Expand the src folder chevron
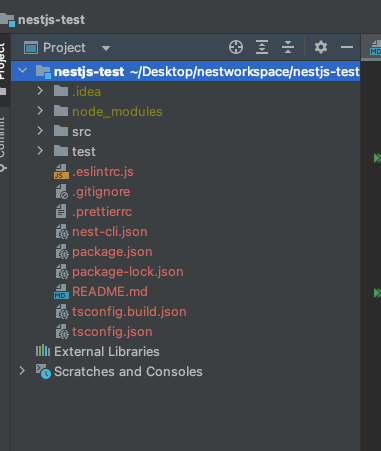 pyautogui.click(x=40, y=131)
